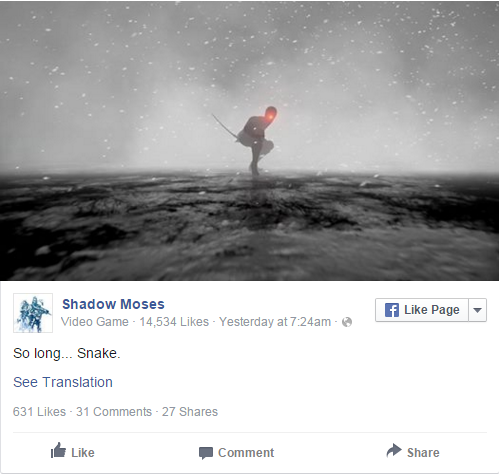
Task: Click the Like text label below post
Action: pos(83,453)
